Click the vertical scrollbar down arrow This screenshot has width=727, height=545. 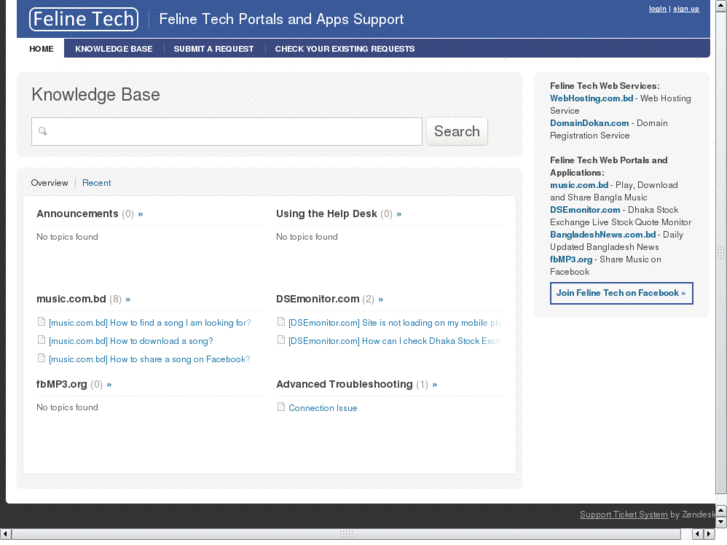[721, 523]
